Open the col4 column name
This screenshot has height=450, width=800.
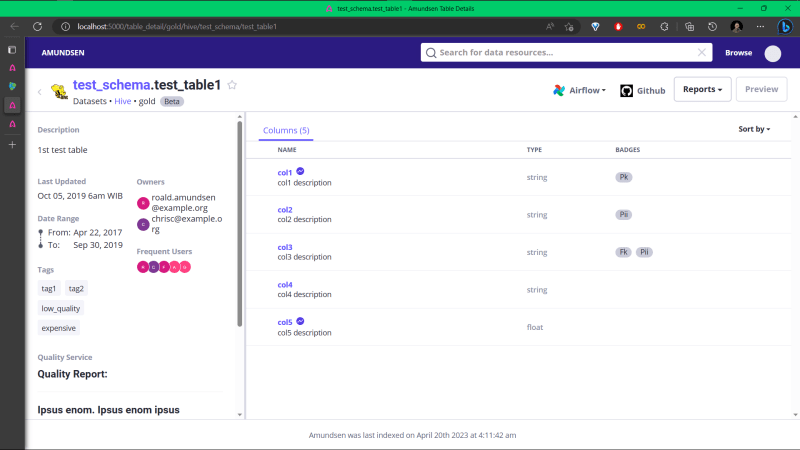point(285,285)
